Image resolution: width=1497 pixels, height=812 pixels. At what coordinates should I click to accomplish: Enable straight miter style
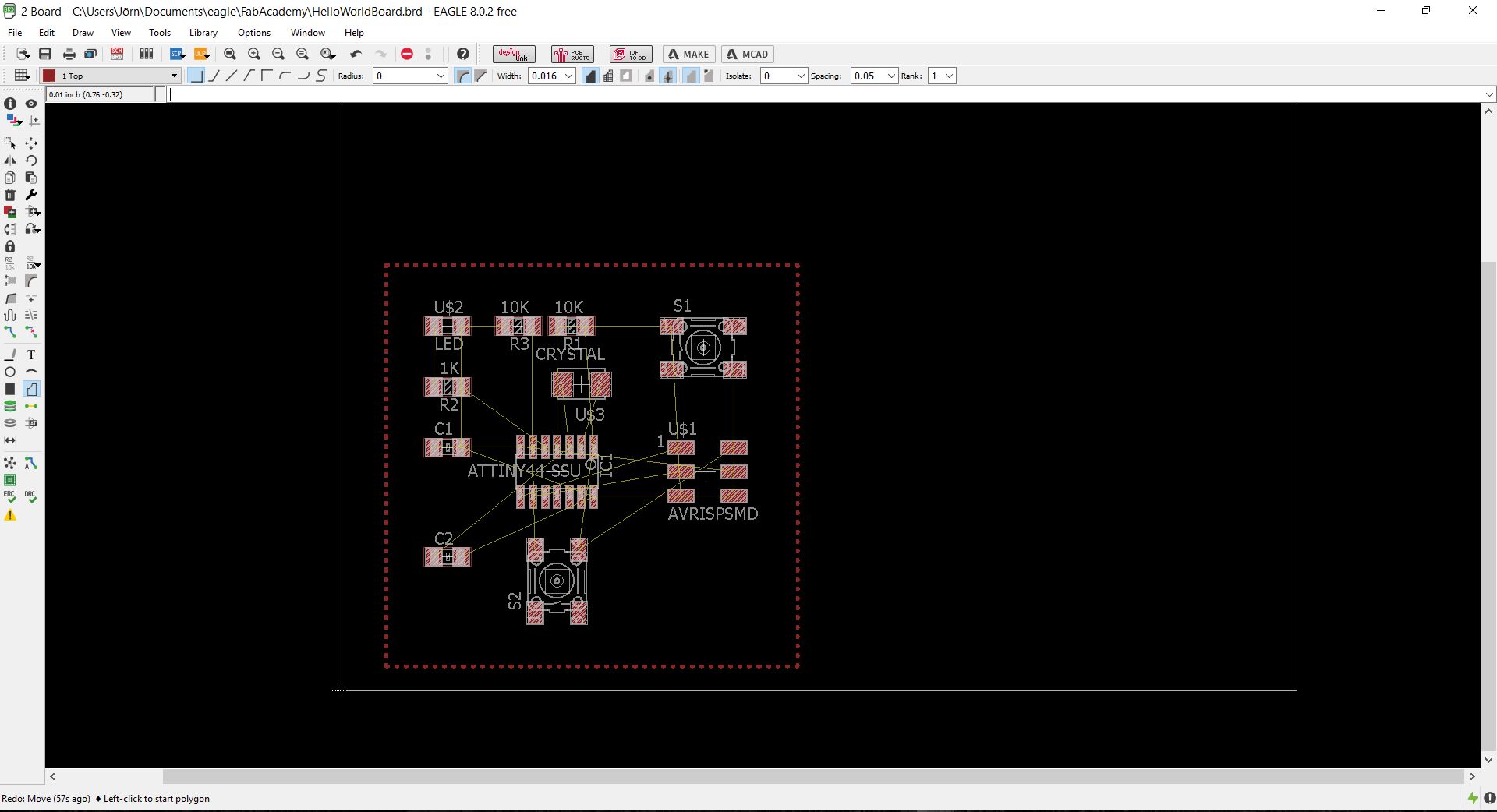(x=481, y=76)
